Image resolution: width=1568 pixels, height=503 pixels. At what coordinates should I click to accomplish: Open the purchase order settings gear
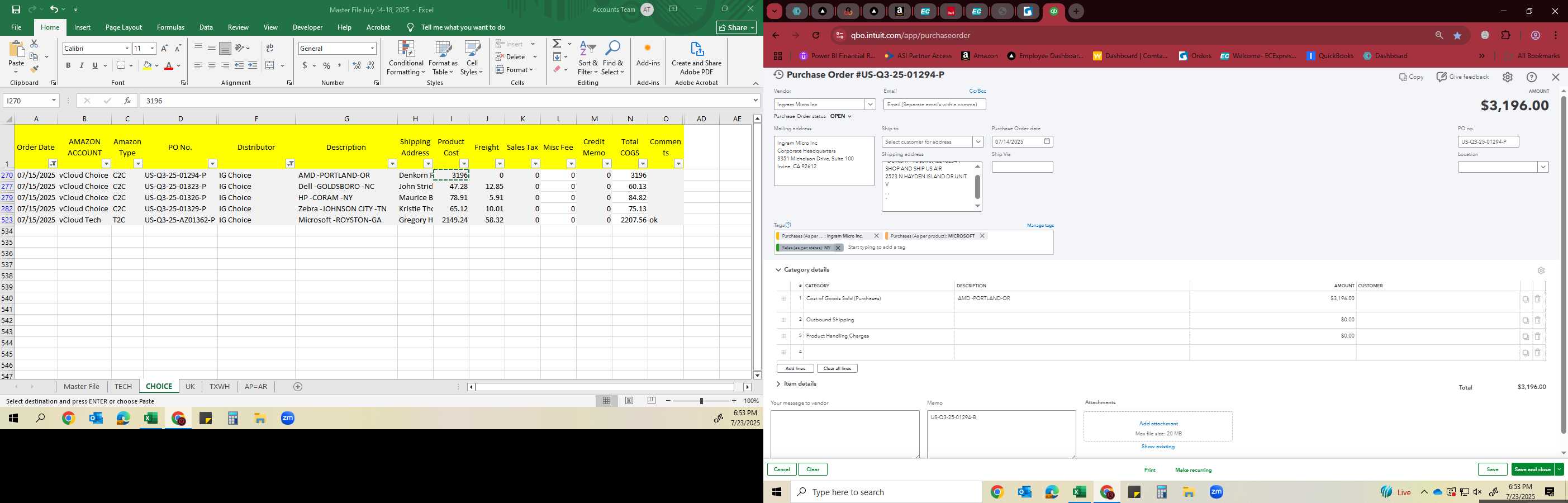pos(1508,77)
